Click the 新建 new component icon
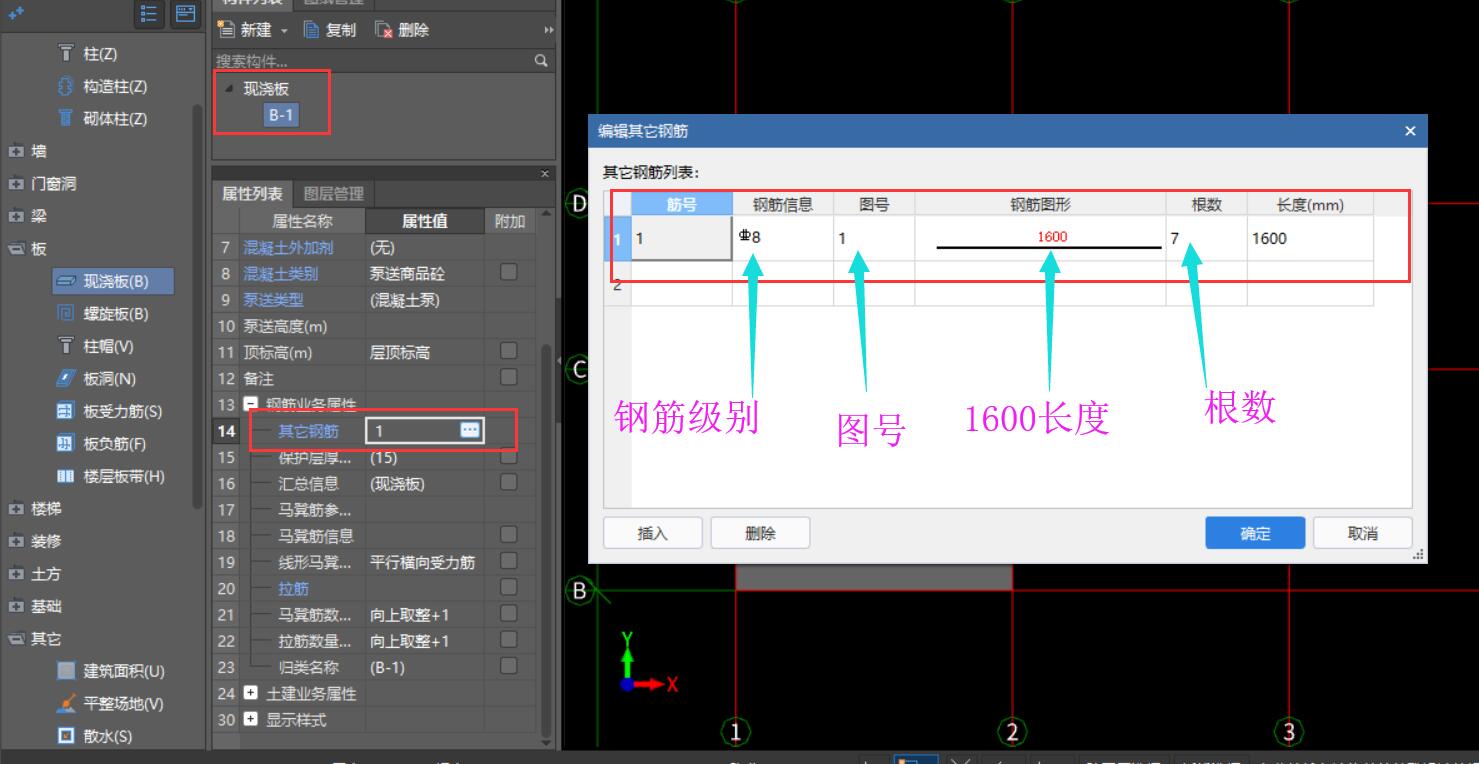 [x=226, y=30]
